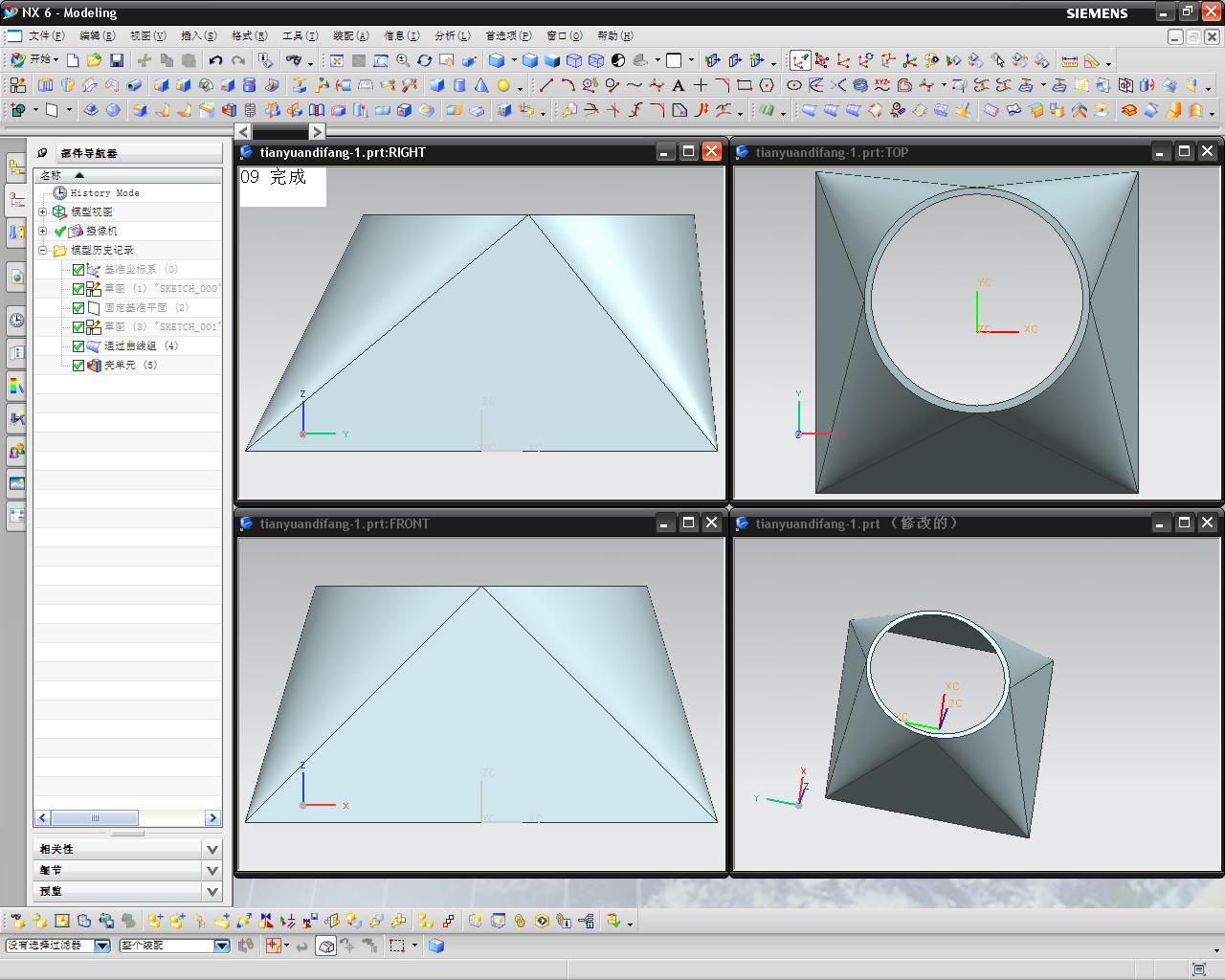
Task: Select the Helix spiral tool
Action: pos(860,85)
